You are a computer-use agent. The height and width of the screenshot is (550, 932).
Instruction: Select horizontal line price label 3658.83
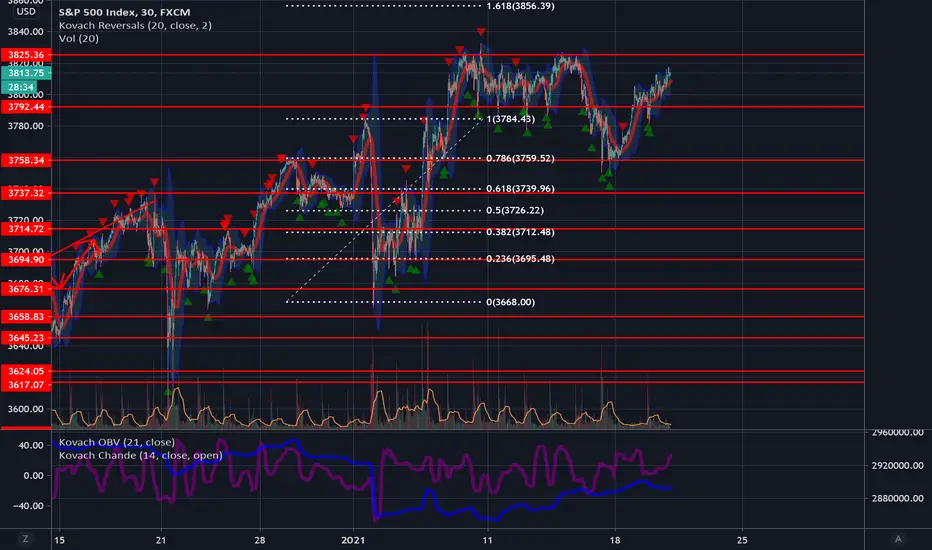(26, 316)
